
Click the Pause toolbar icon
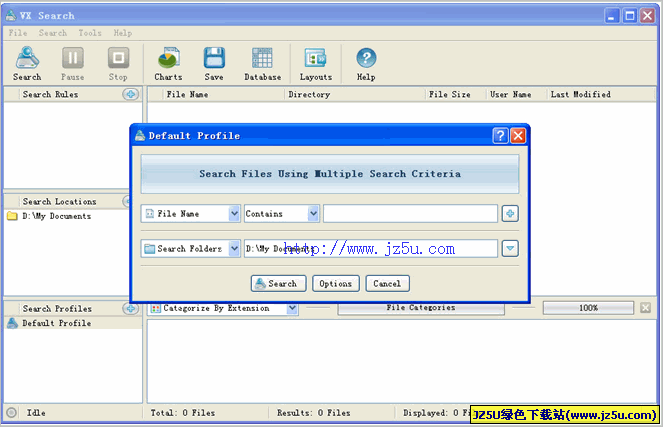73,63
